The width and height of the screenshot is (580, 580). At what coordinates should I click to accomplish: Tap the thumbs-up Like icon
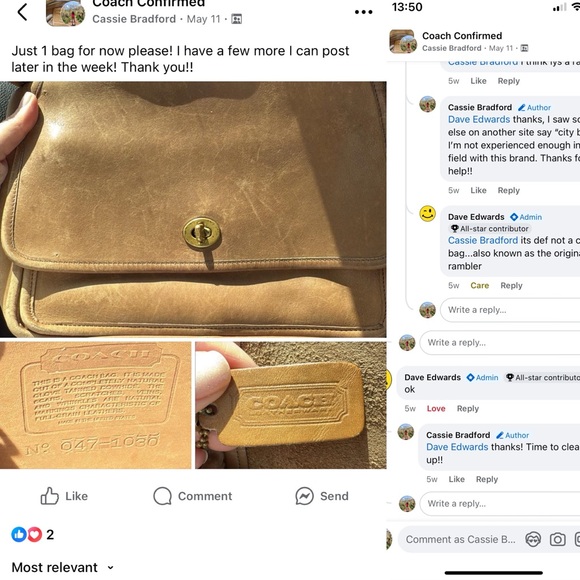pyautogui.click(x=50, y=496)
